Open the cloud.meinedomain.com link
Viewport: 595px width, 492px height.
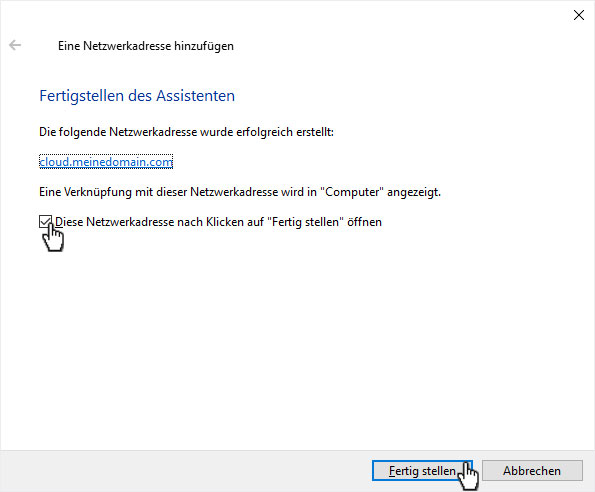point(106,162)
